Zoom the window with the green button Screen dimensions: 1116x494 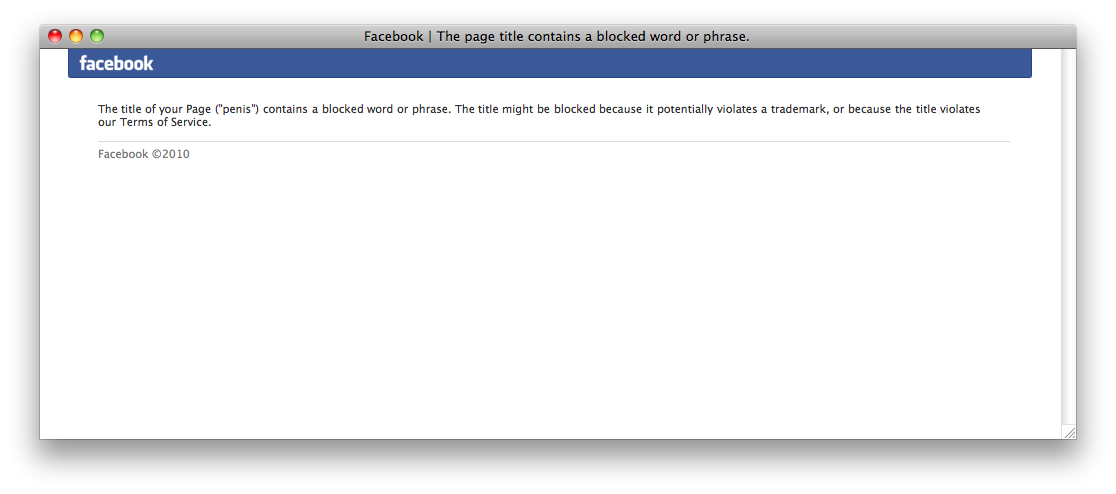coord(97,36)
